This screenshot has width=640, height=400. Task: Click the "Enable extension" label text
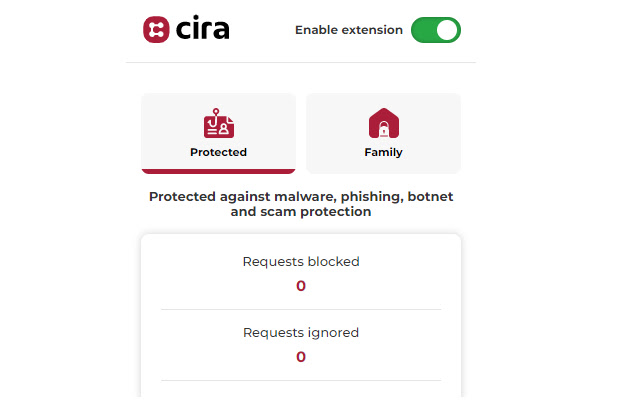[348, 30]
